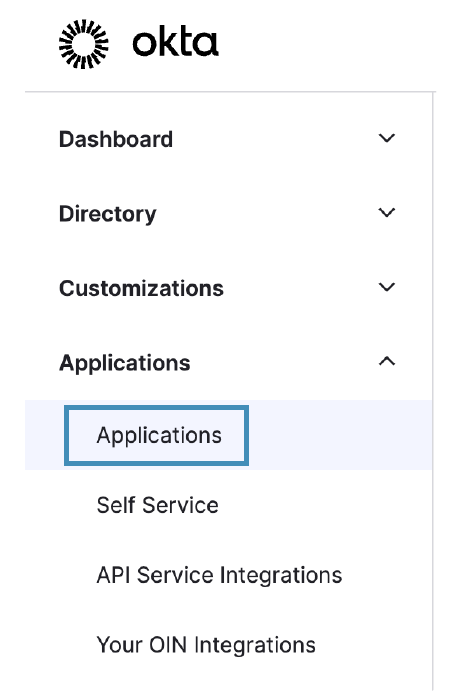This screenshot has height=697, width=455.
Task: Expand the Customizations chevron arrow
Action: click(x=387, y=287)
